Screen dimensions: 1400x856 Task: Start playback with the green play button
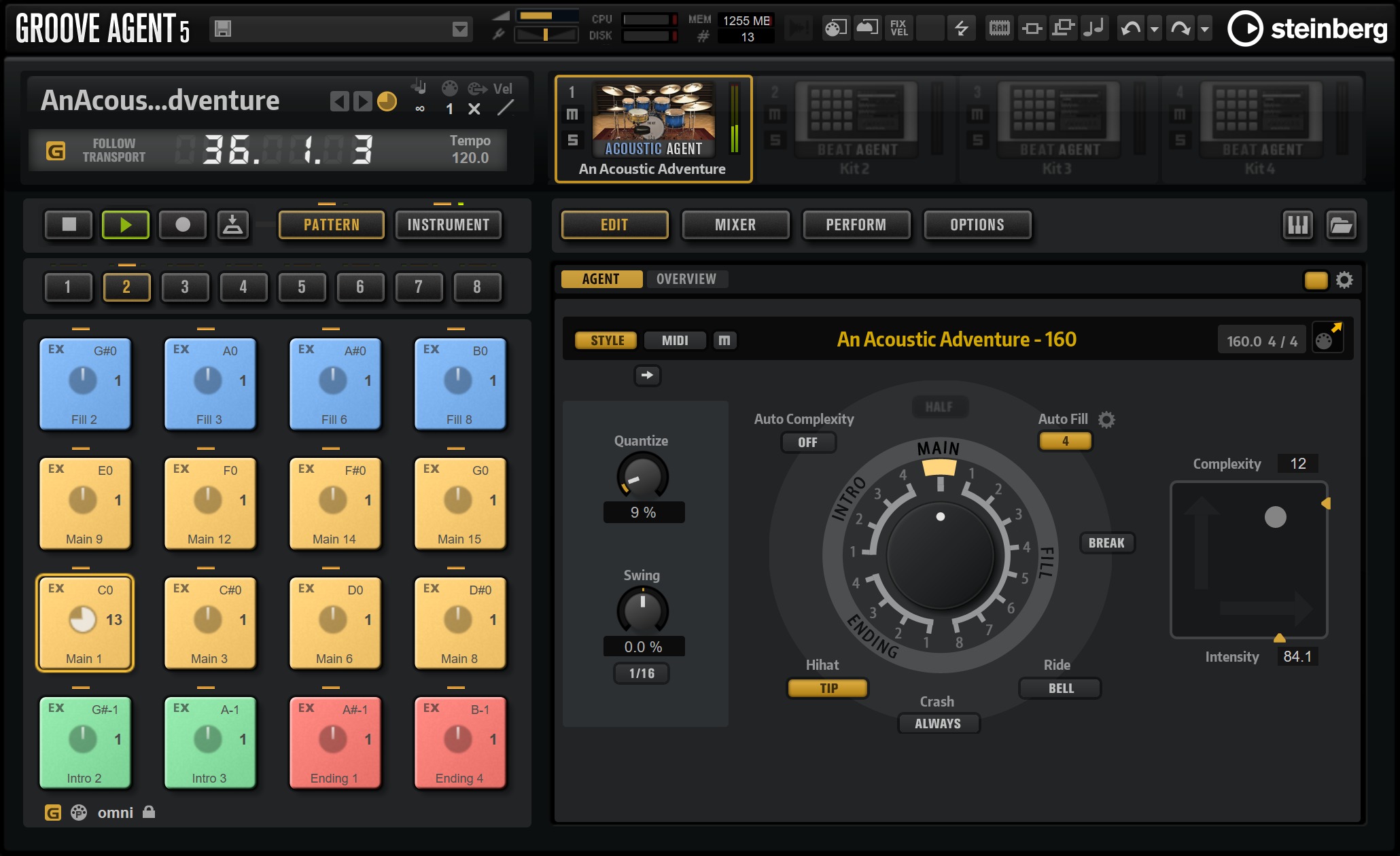pyautogui.click(x=126, y=225)
